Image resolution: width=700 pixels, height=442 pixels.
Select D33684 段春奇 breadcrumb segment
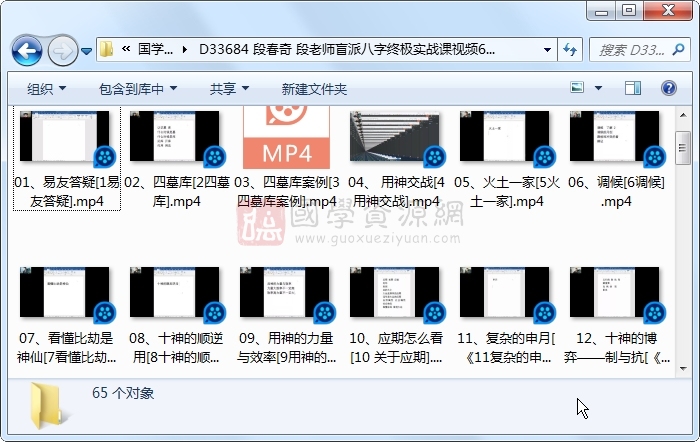[x=347, y=49]
